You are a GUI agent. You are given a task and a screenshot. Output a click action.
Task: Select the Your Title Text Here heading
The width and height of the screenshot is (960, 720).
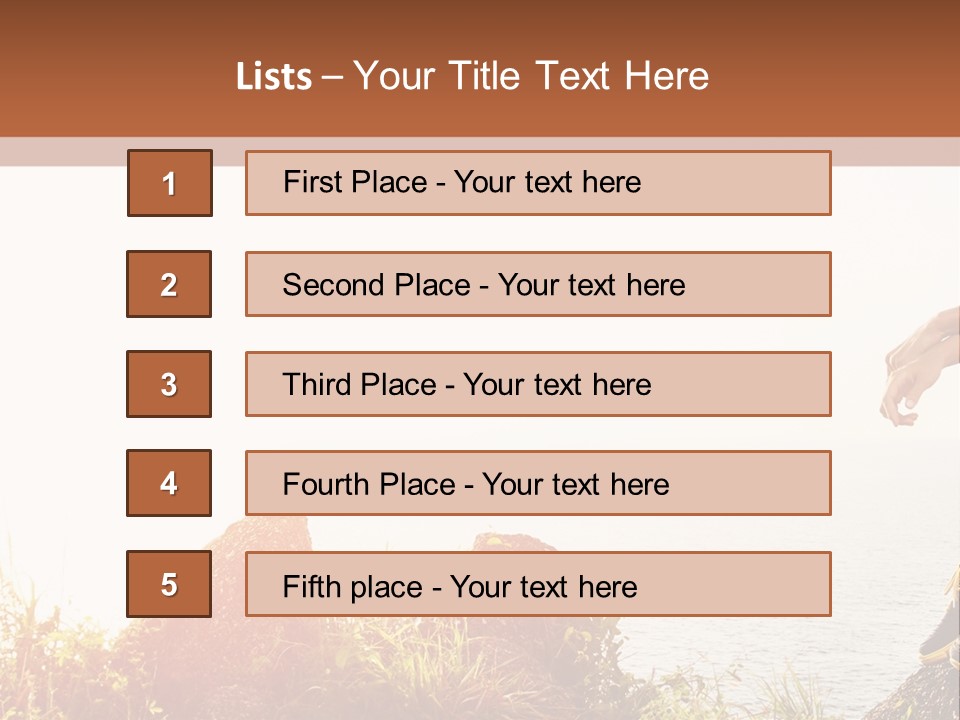coord(531,76)
